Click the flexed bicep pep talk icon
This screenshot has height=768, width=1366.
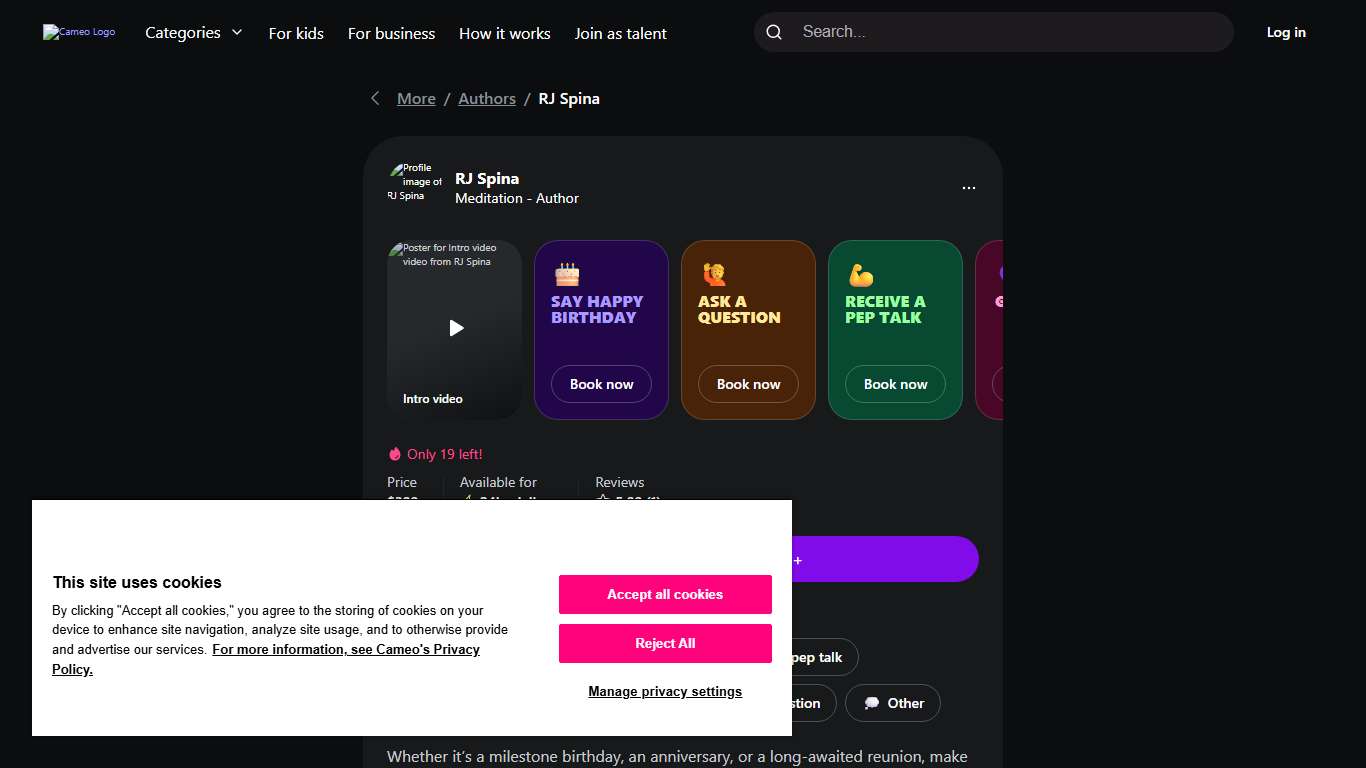point(861,274)
